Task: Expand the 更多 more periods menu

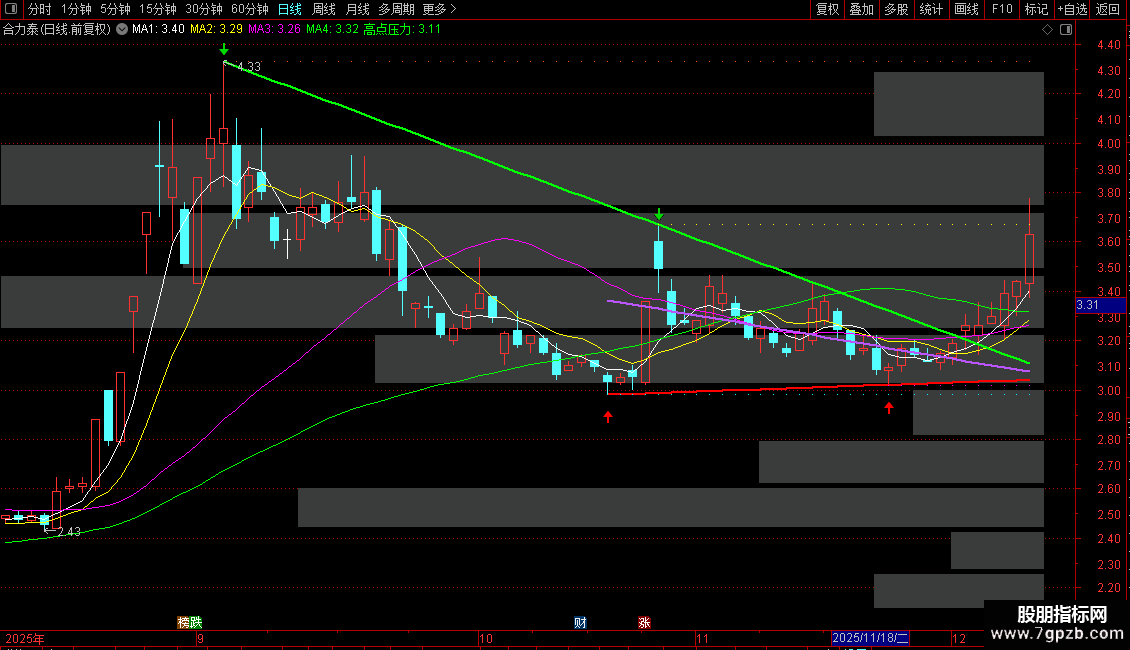Action: [x=440, y=9]
